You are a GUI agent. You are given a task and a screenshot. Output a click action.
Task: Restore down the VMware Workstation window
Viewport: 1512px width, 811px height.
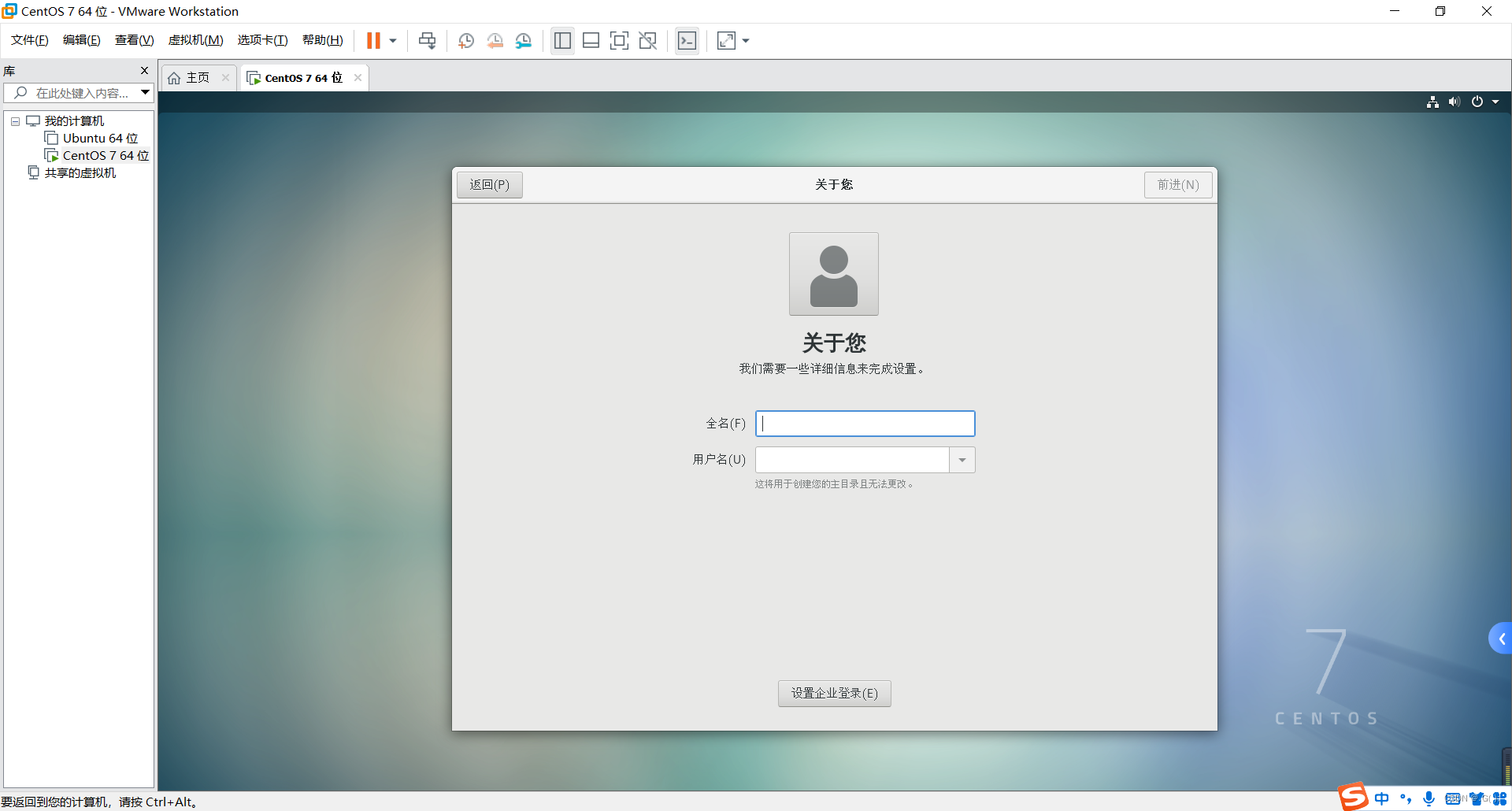pyautogui.click(x=1440, y=11)
